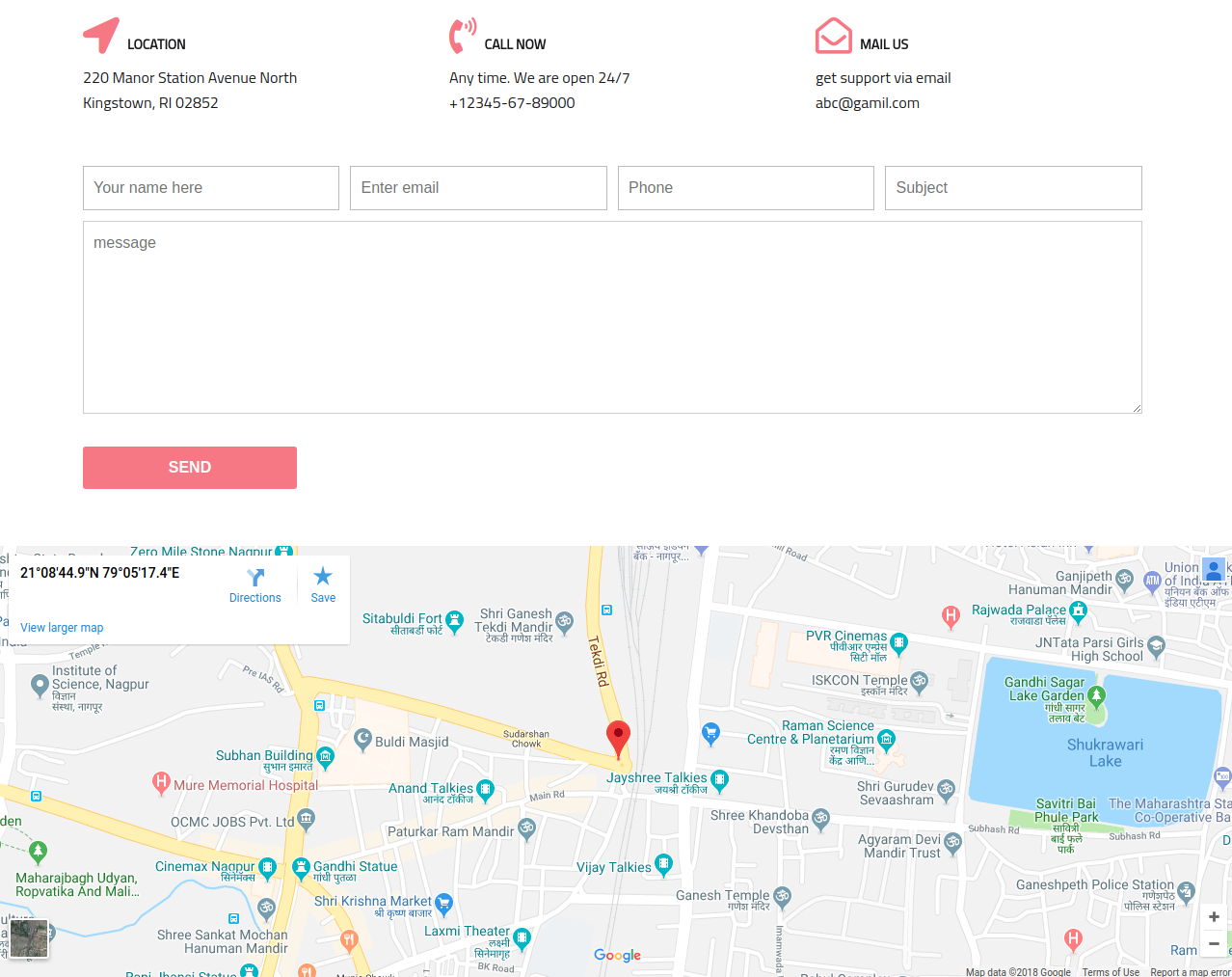Focus the Your name here field
Viewport: 1232px width, 977px height.
coord(211,188)
